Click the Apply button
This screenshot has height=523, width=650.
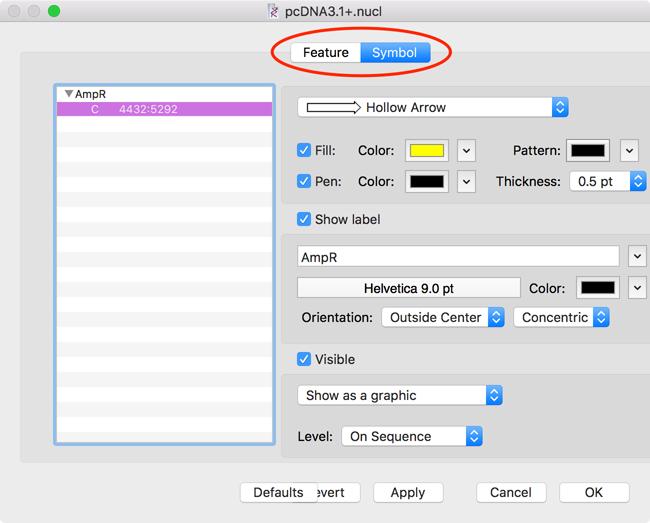coord(408,492)
